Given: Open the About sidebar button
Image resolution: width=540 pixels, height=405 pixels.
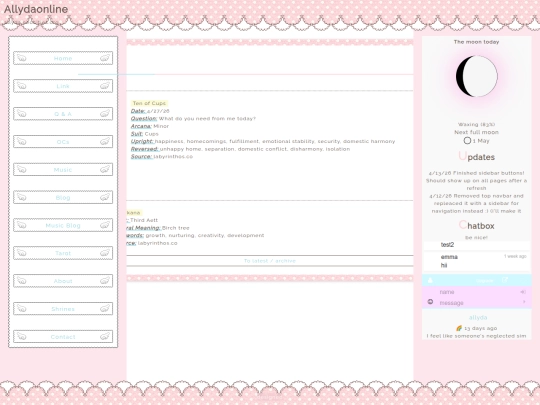Looking at the screenshot, I should [63, 281].
